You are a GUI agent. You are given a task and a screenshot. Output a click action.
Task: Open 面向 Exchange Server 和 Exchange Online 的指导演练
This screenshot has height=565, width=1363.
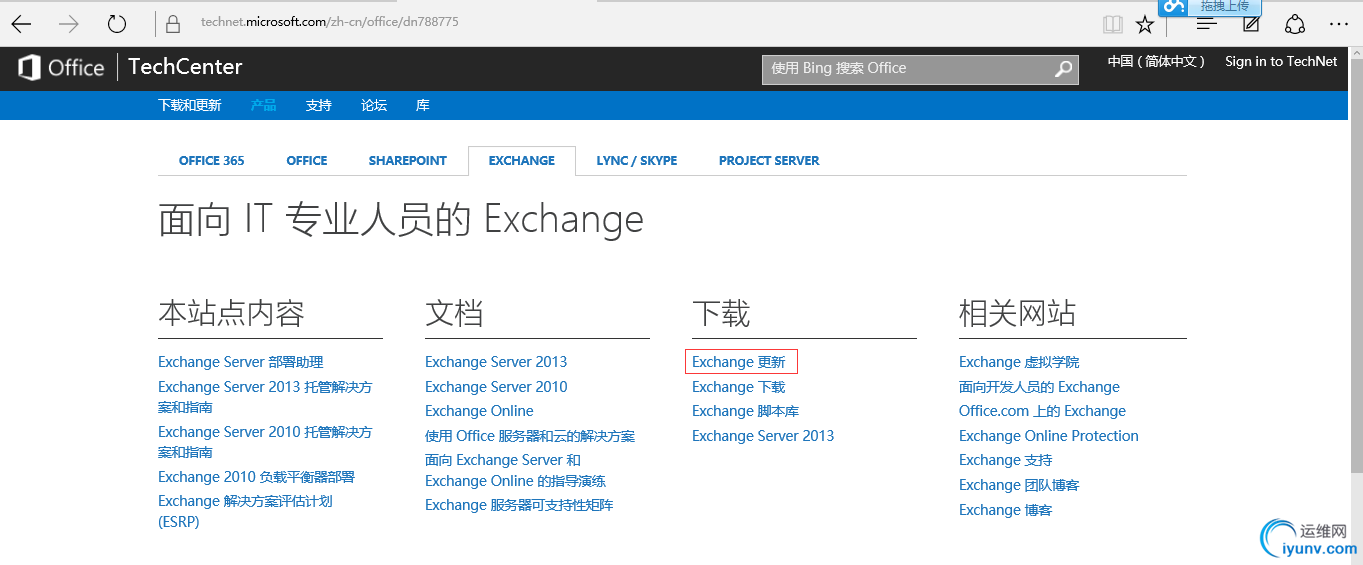(x=515, y=470)
